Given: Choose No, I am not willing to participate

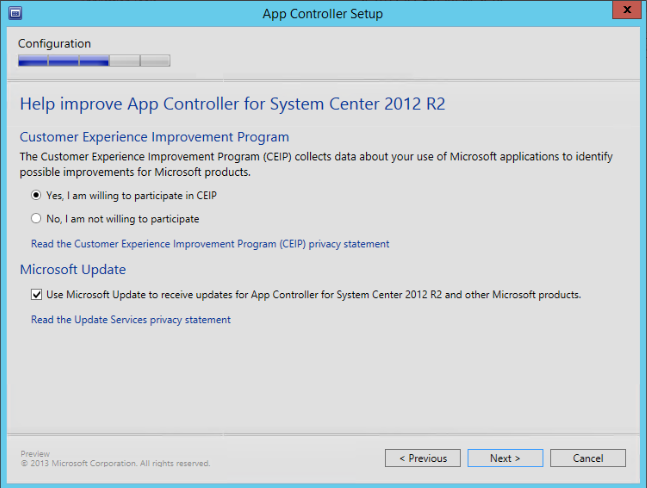Looking at the screenshot, I should [x=37, y=219].
